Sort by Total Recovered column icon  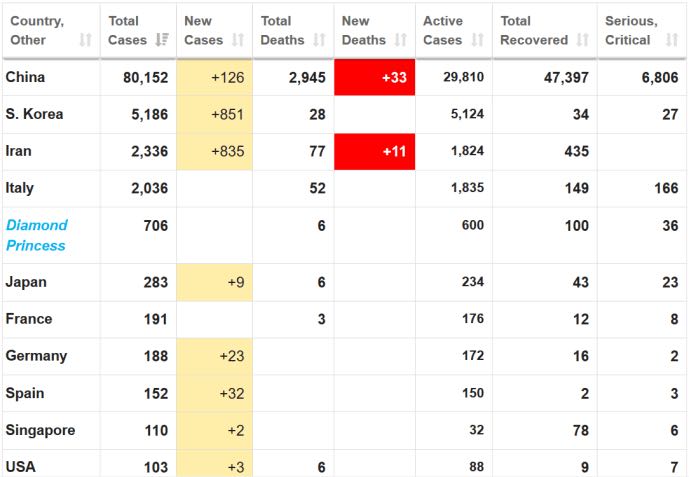(583, 40)
